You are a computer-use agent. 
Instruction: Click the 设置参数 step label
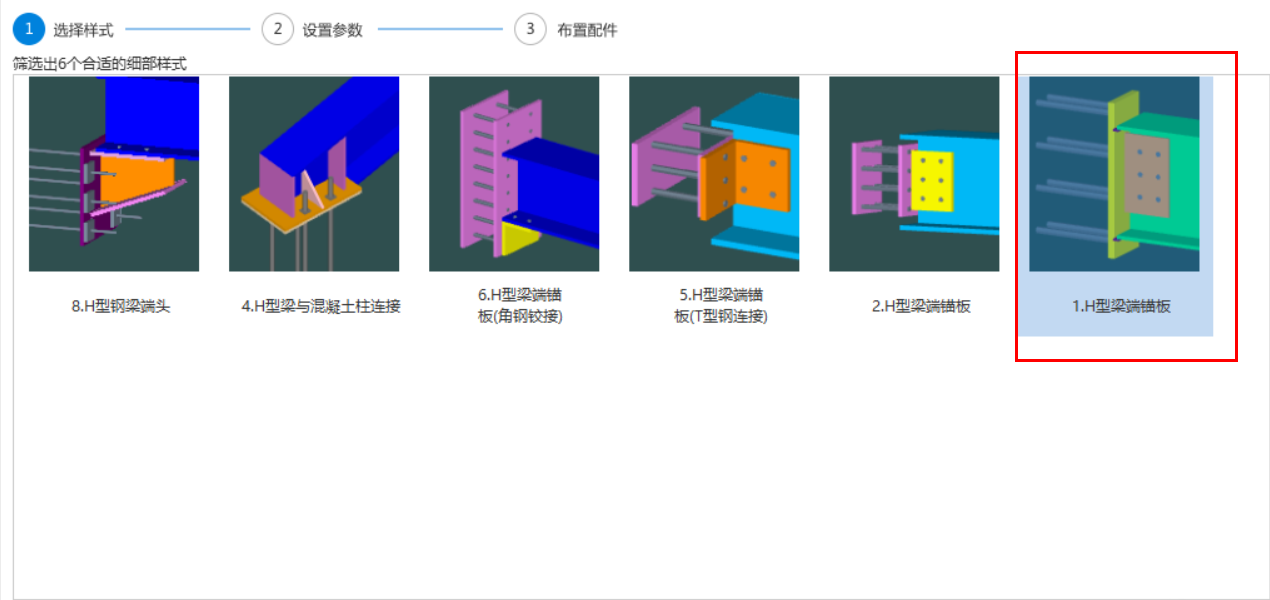333,30
